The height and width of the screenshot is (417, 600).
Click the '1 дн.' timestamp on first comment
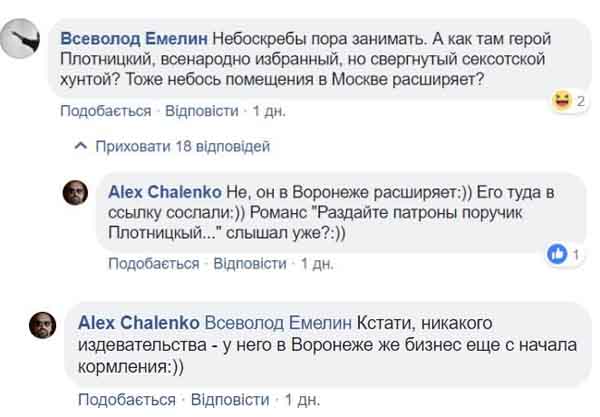coord(270,108)
